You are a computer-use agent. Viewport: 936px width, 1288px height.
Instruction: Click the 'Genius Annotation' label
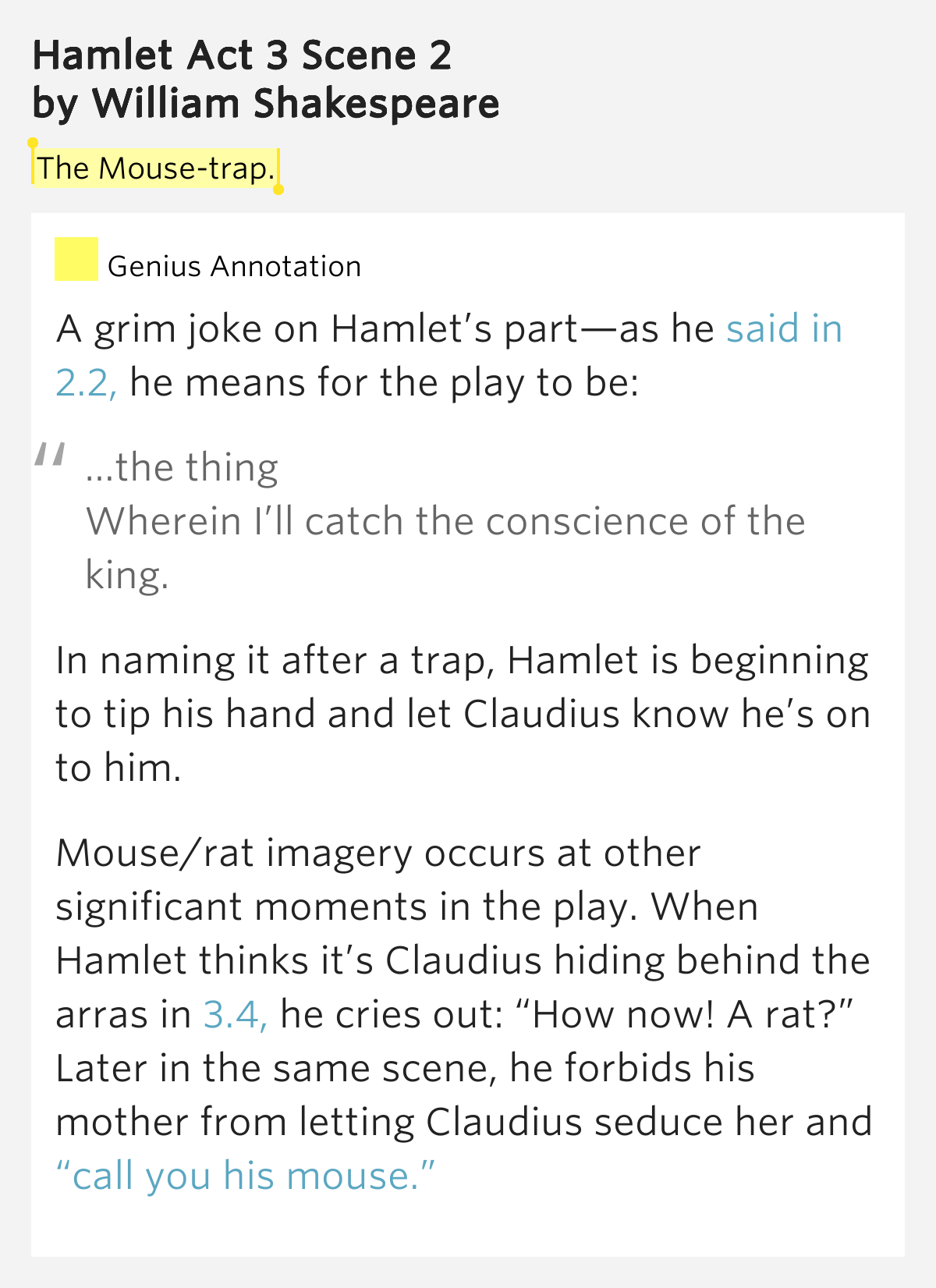(234, 267)
